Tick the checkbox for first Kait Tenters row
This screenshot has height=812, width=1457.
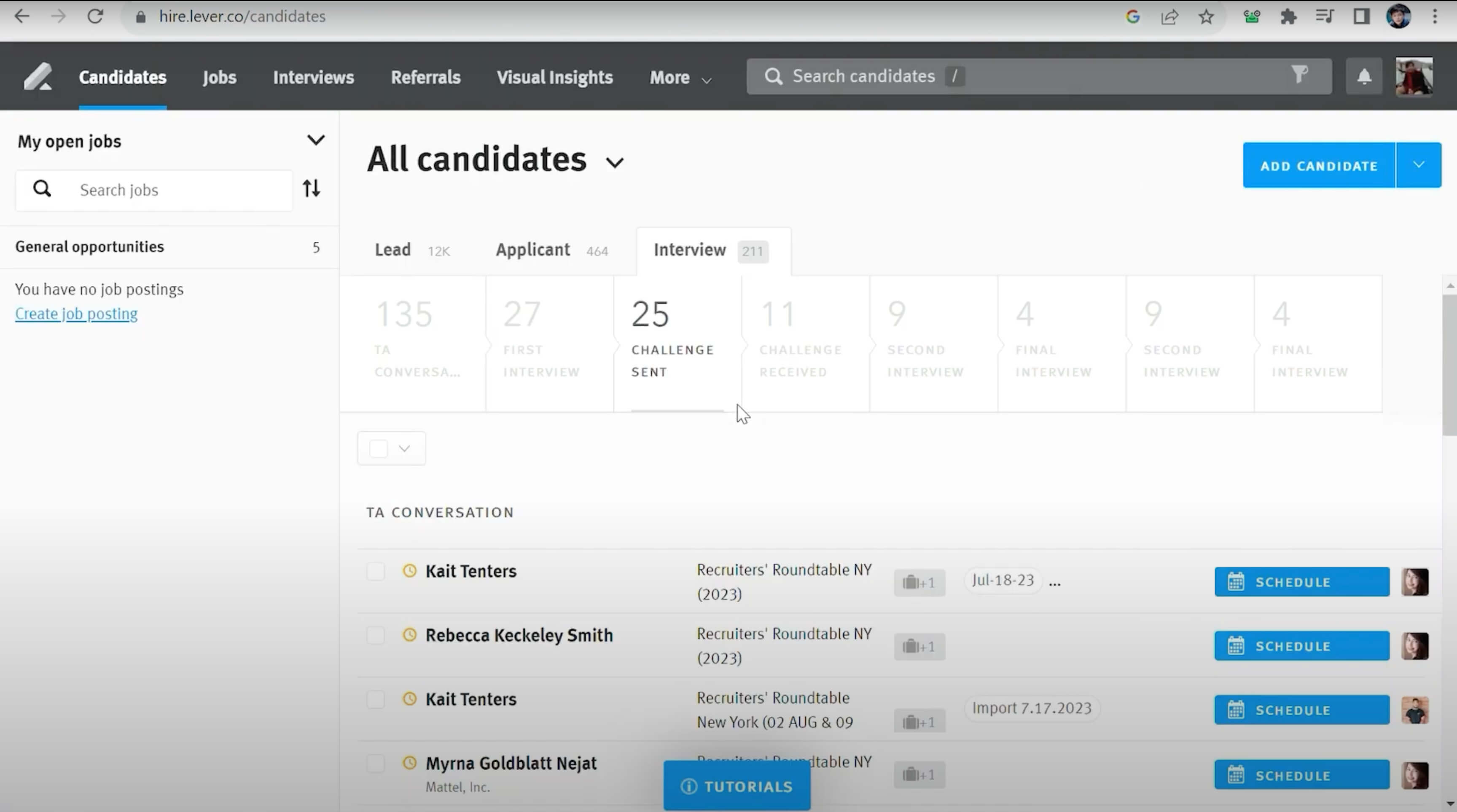376,571
